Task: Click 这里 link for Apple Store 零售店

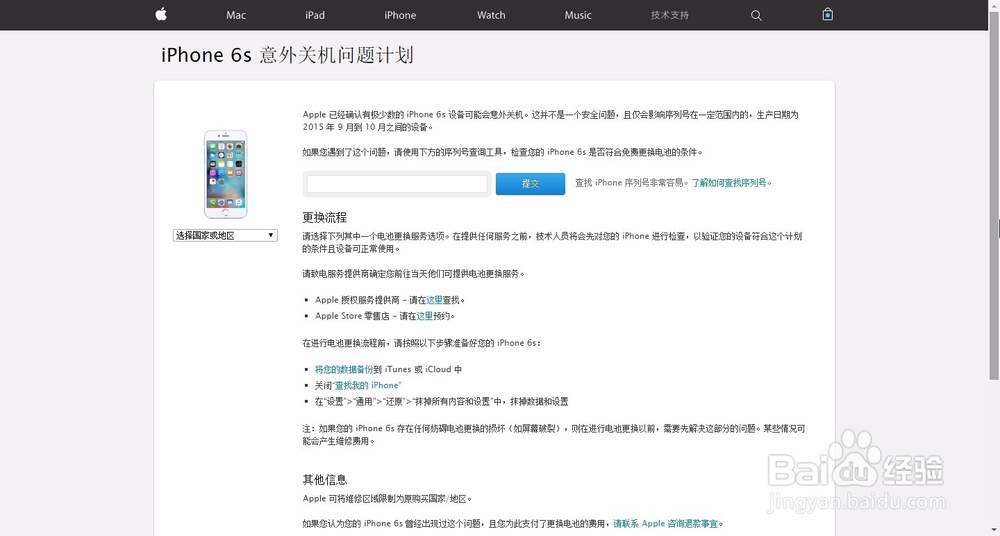Action: pos(425,316)
